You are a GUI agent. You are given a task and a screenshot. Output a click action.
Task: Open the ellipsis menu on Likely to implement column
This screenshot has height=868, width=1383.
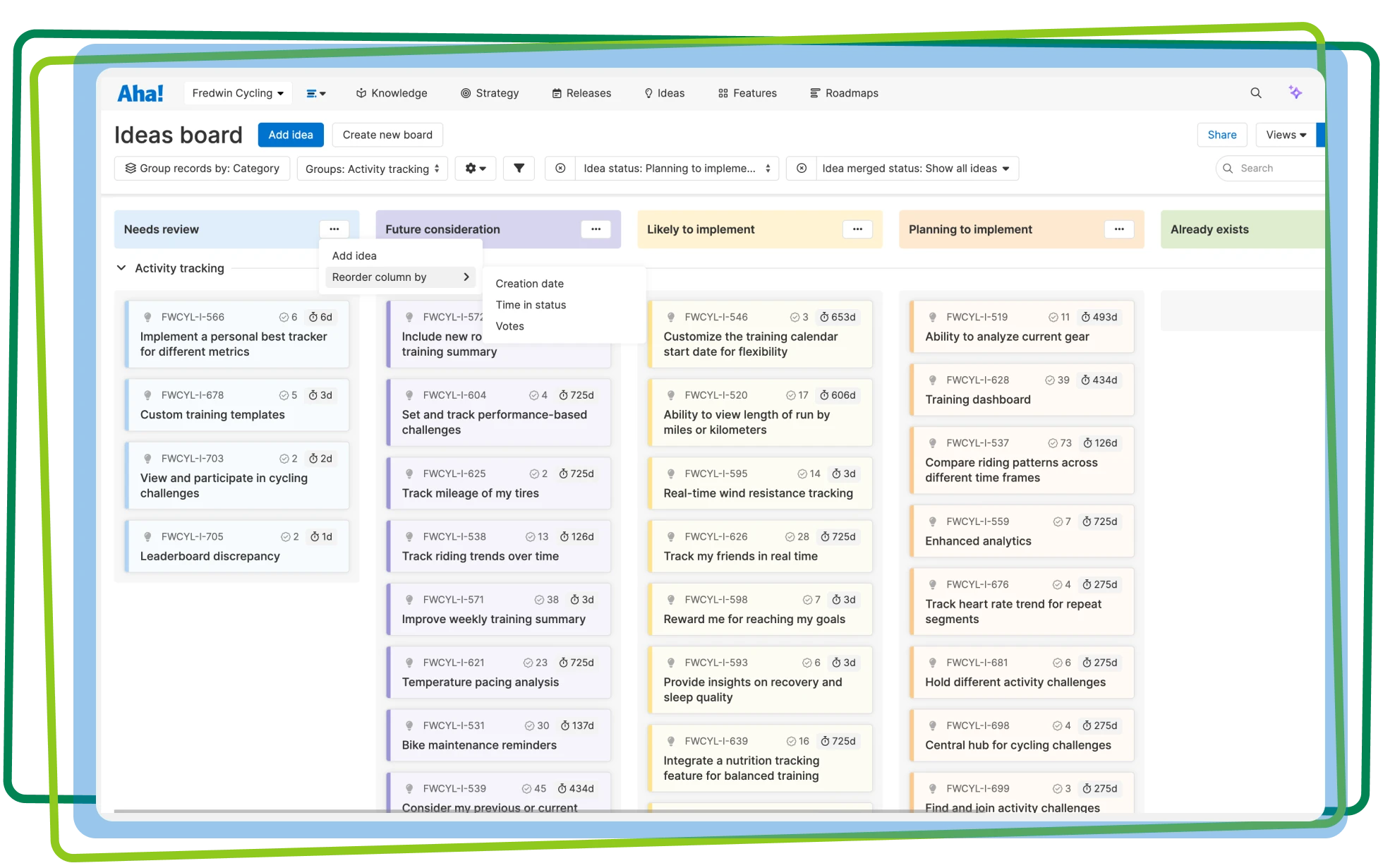(857, 229)
